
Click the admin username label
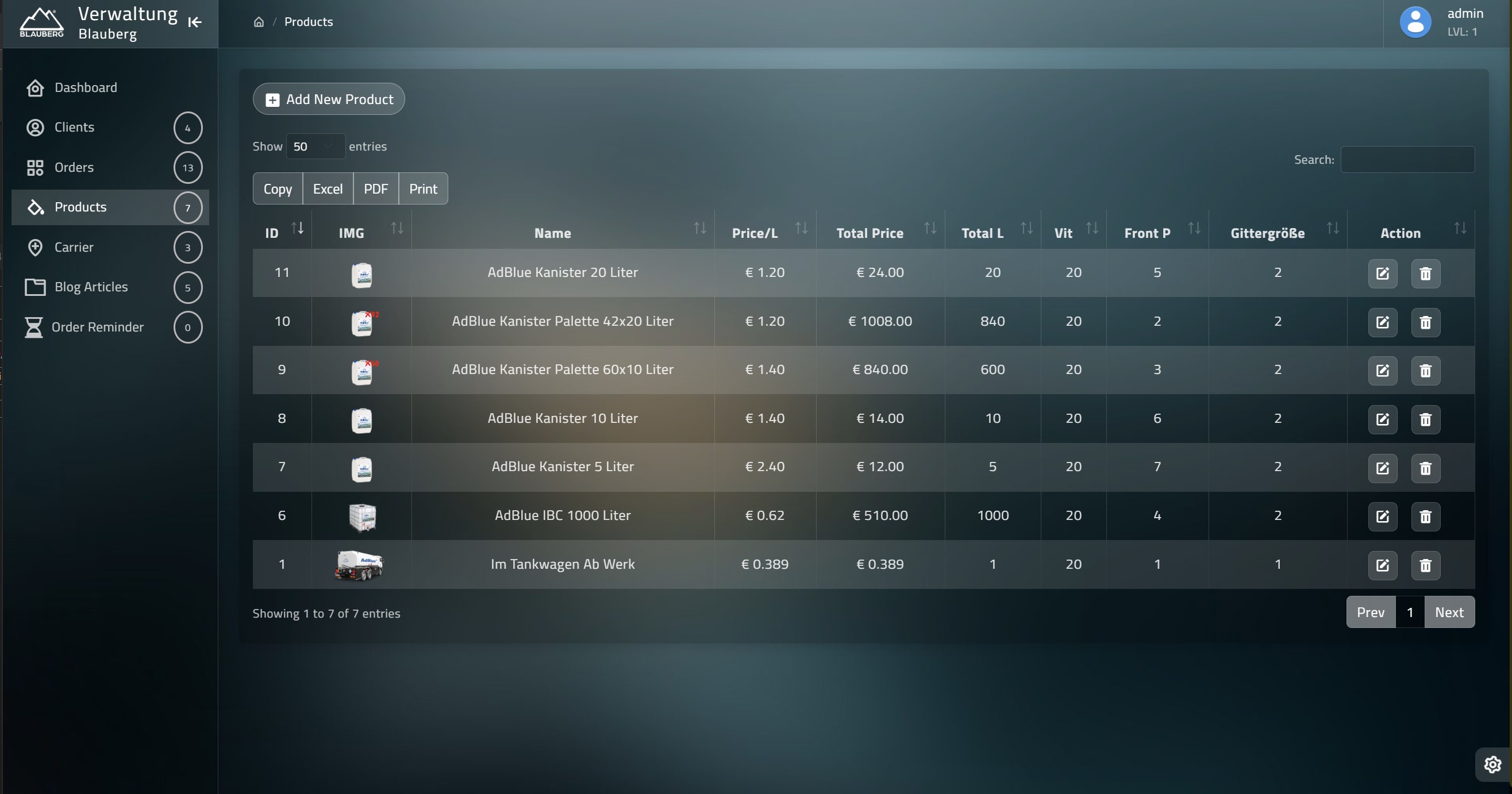tap(1465, 13)
